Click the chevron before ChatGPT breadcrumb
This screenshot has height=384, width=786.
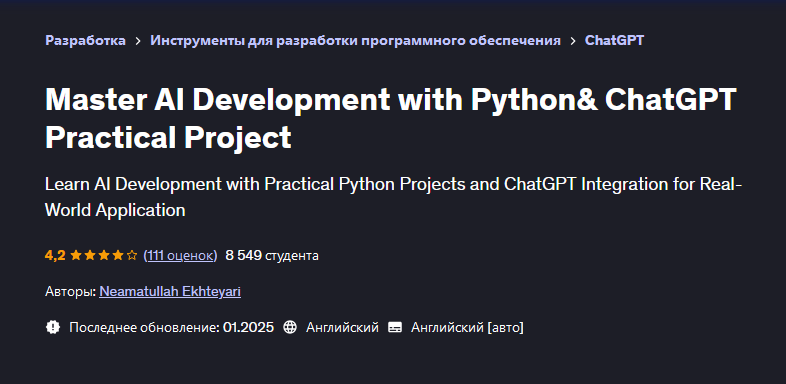point(573,41)
